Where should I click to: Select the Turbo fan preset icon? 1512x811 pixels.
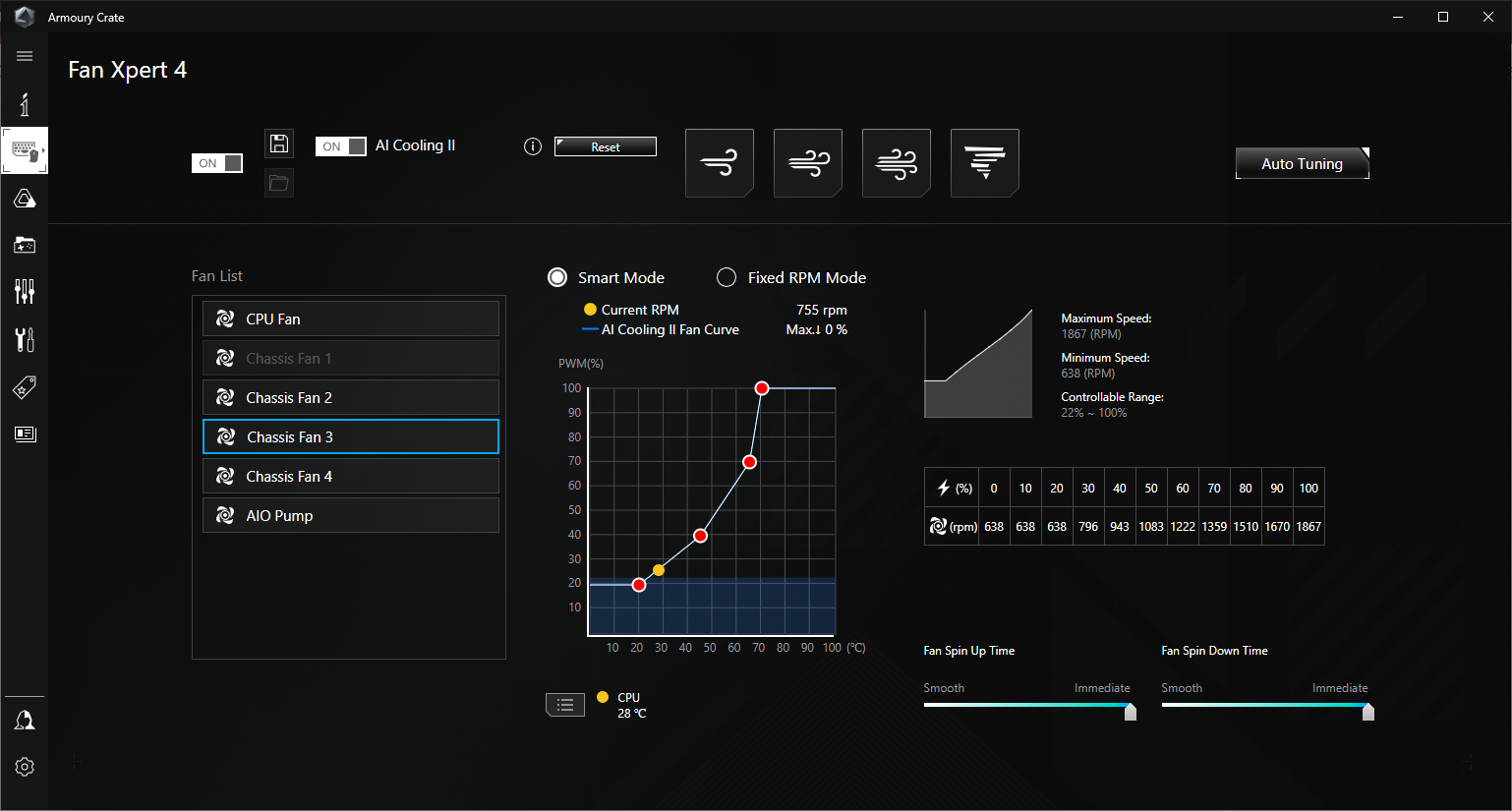click(x=897, y=163)
